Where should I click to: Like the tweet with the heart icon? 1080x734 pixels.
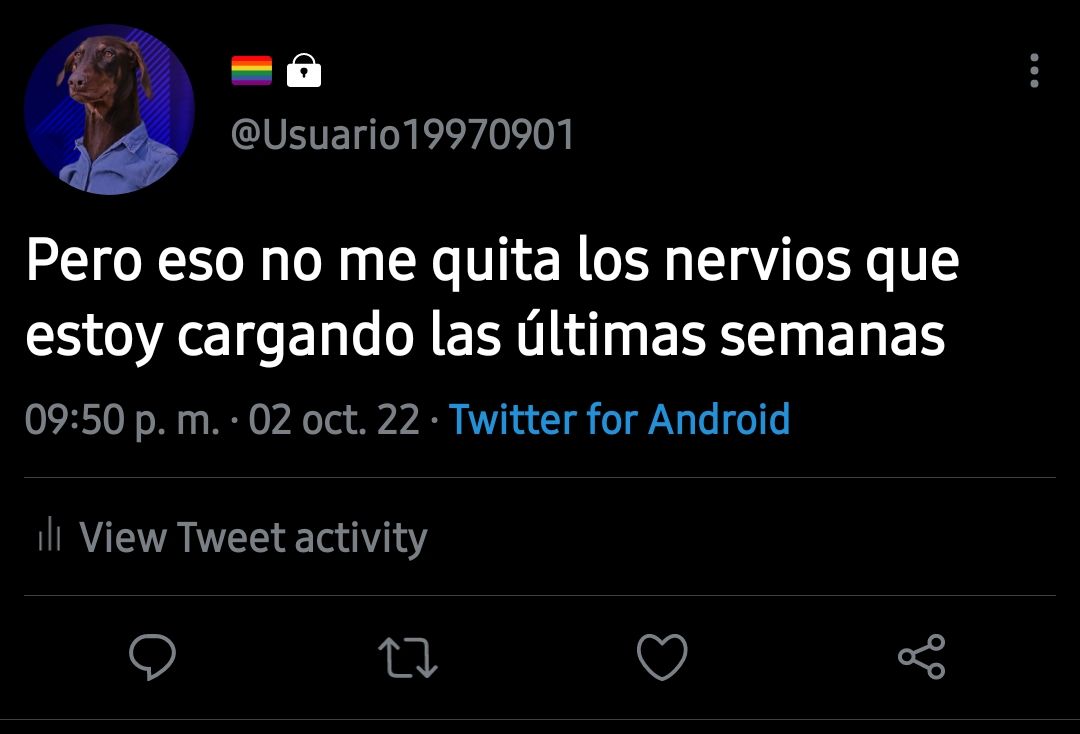coord(662,657)
